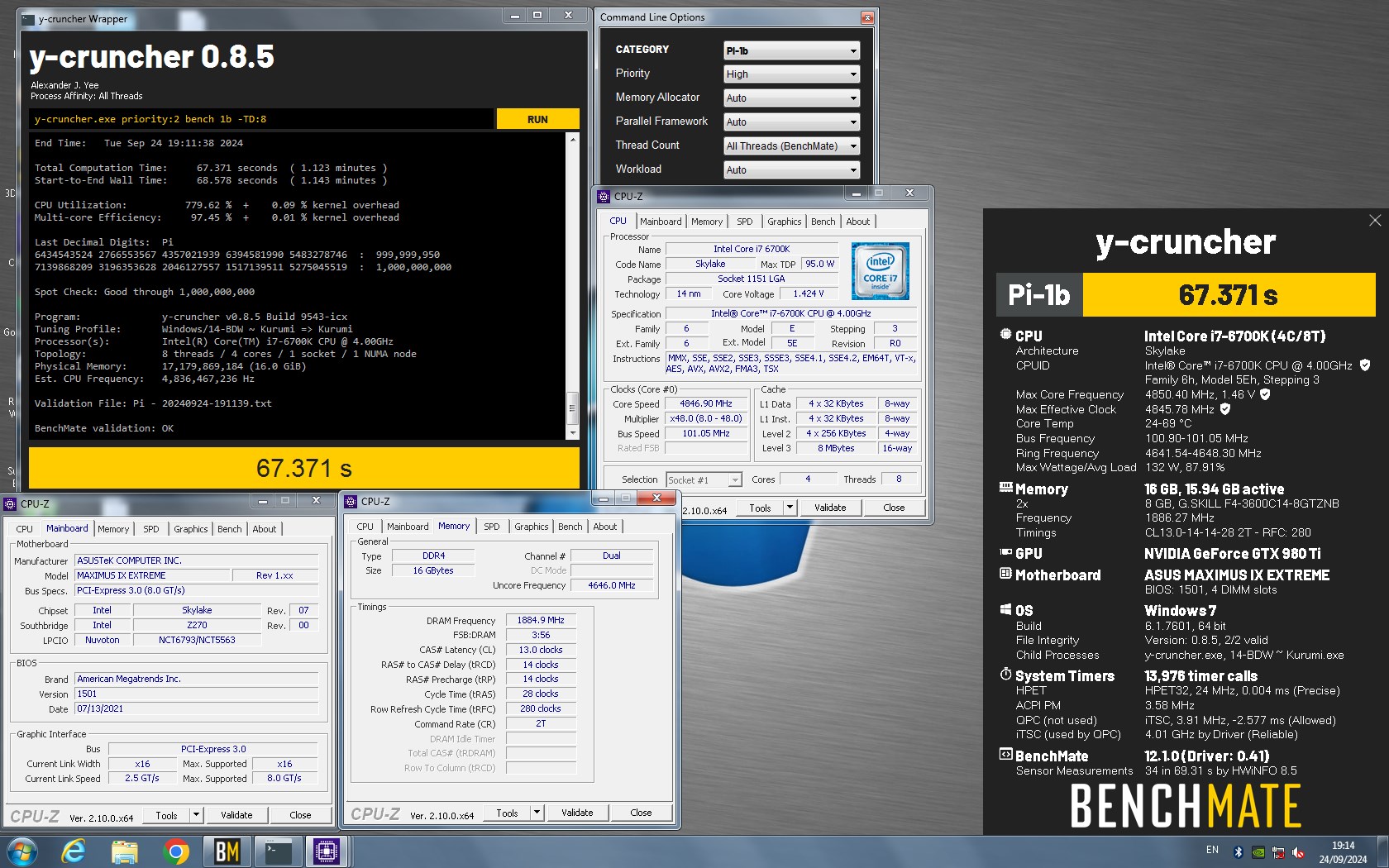Click the 67.371 s yellow result bar

pos(304,468)
